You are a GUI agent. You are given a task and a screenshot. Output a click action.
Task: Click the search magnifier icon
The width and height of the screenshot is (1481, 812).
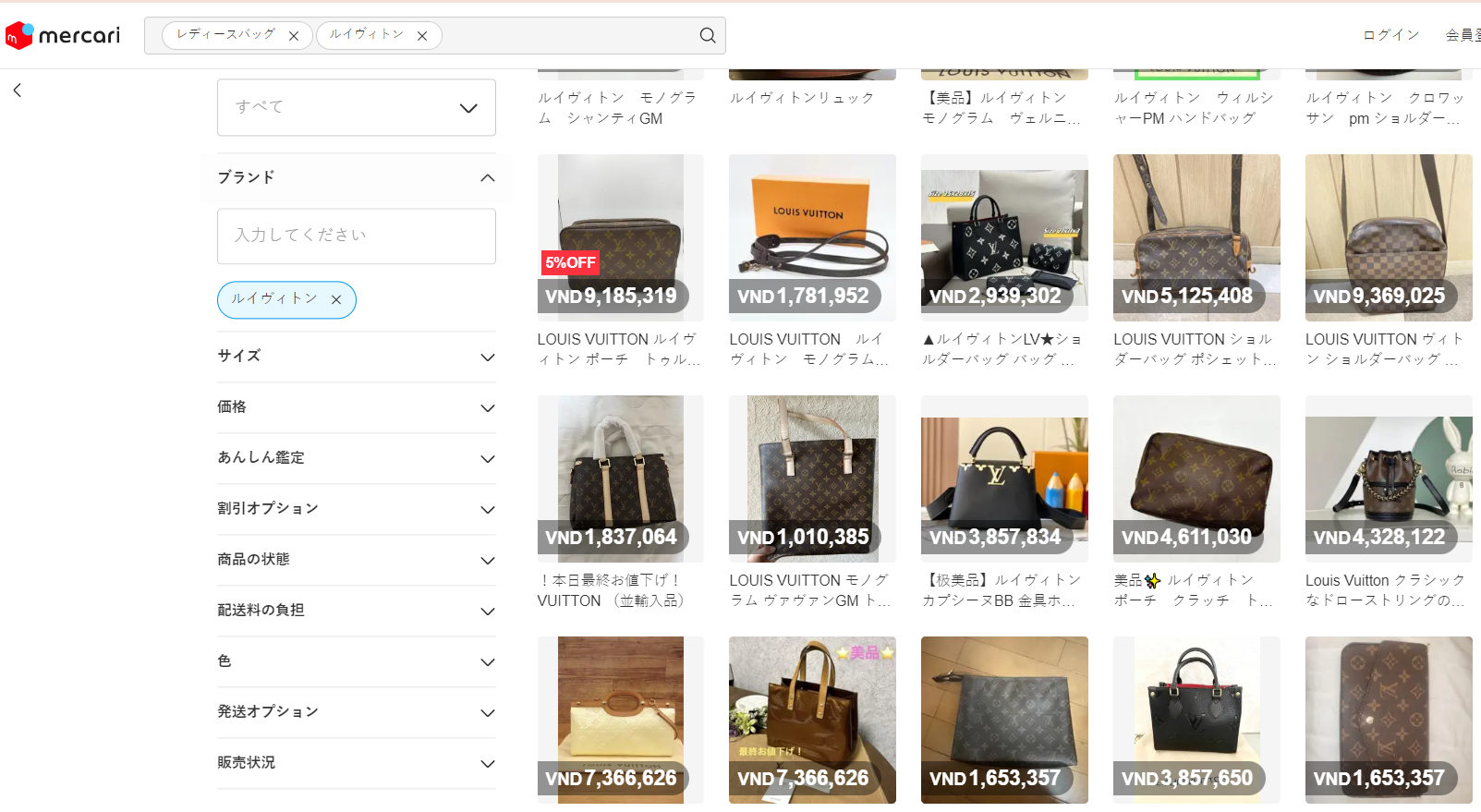coord(708,35)
